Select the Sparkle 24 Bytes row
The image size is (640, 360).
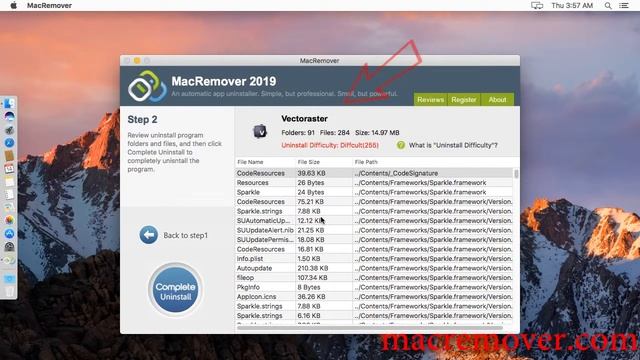[x=374, y=192]
